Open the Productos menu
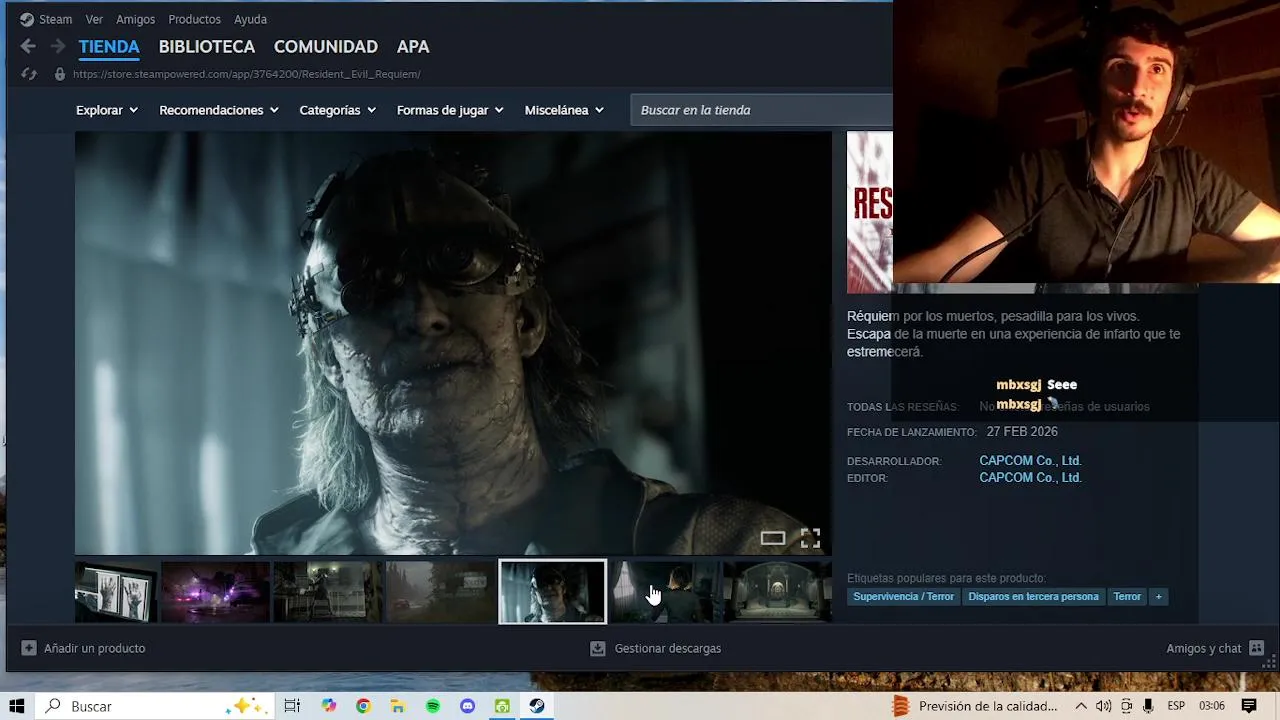This screenshot has width=1280, height=720. (194, 19)
